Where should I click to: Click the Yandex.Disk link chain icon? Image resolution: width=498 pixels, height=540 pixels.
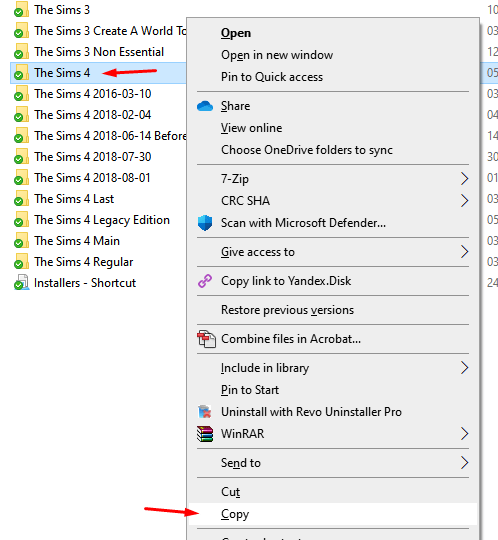pos(205,281)
